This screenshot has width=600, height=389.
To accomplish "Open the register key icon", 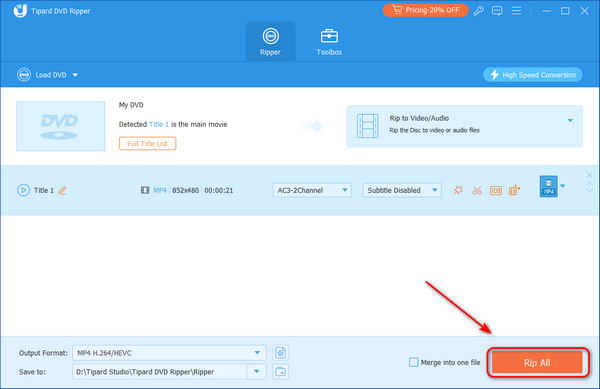I will [x=478, y=11].
